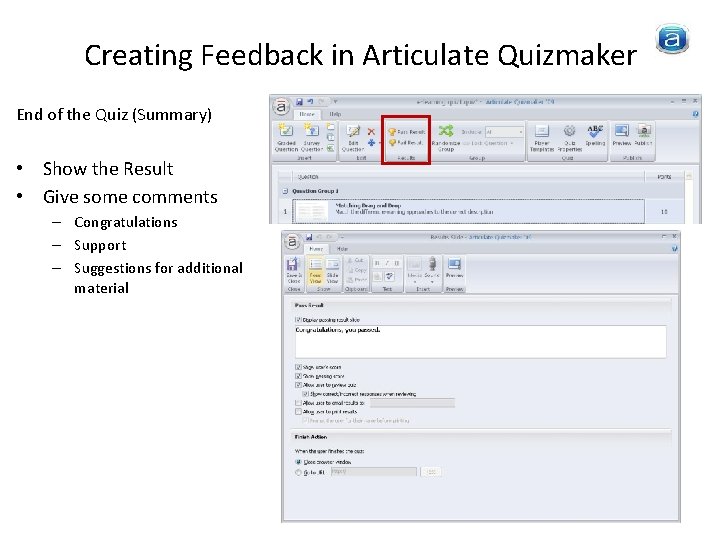Screen dimensions: 720x540
Task: Select Close browser window radio option
Action: pos(298,462)
